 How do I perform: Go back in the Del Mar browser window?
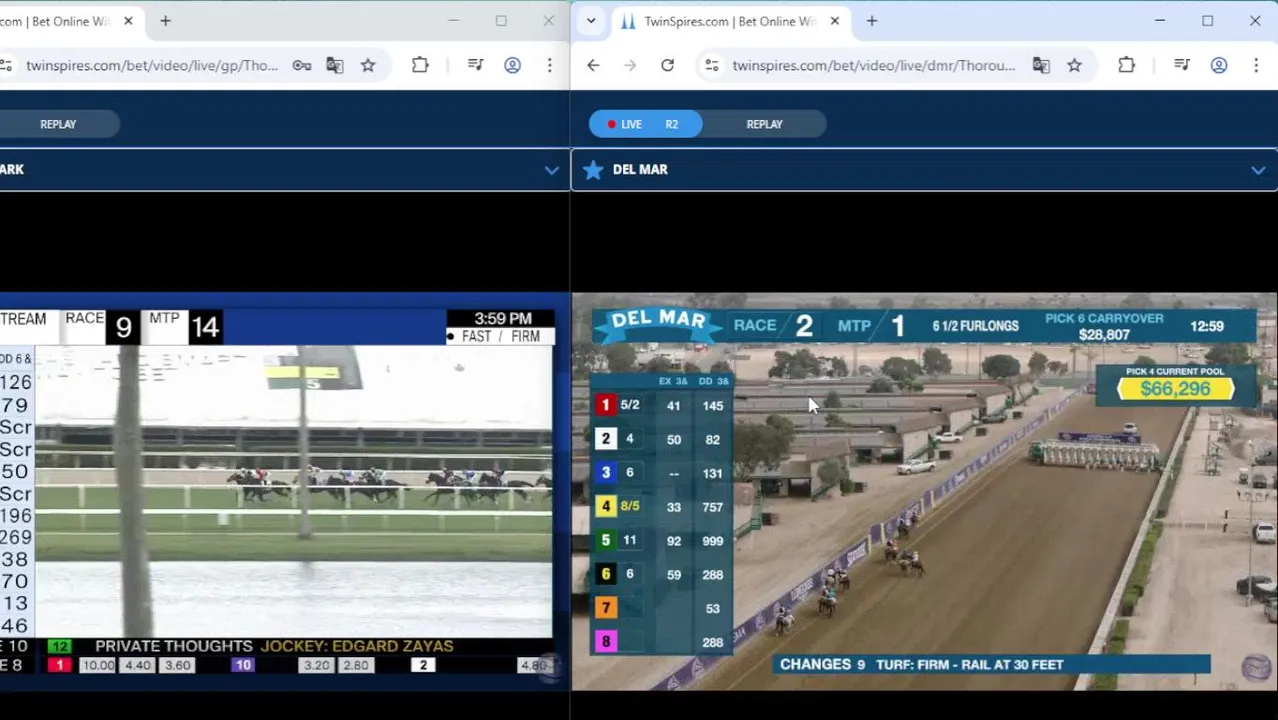593,65
